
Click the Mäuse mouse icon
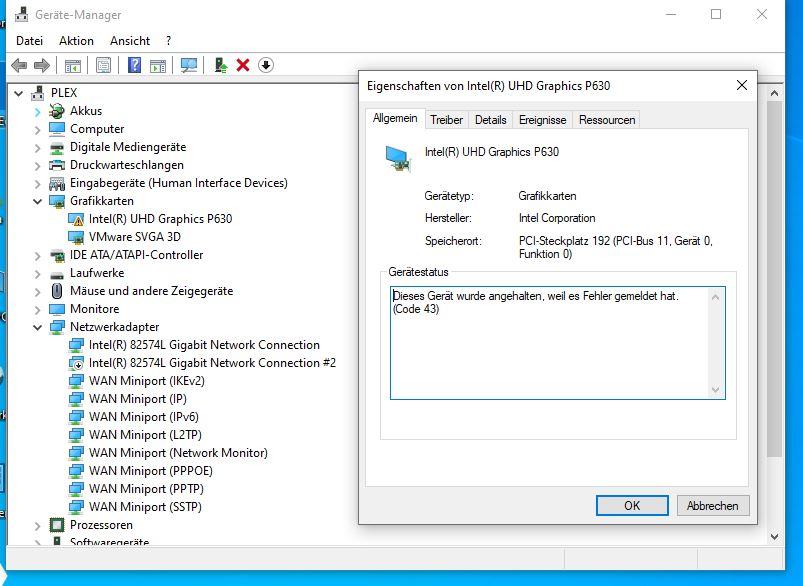click(57, 291)
